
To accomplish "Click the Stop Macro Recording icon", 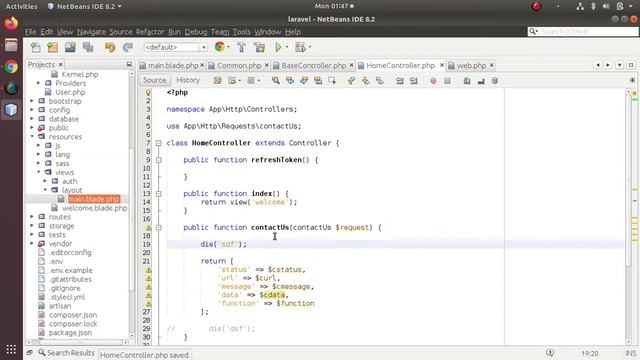I will coord(447,81).
